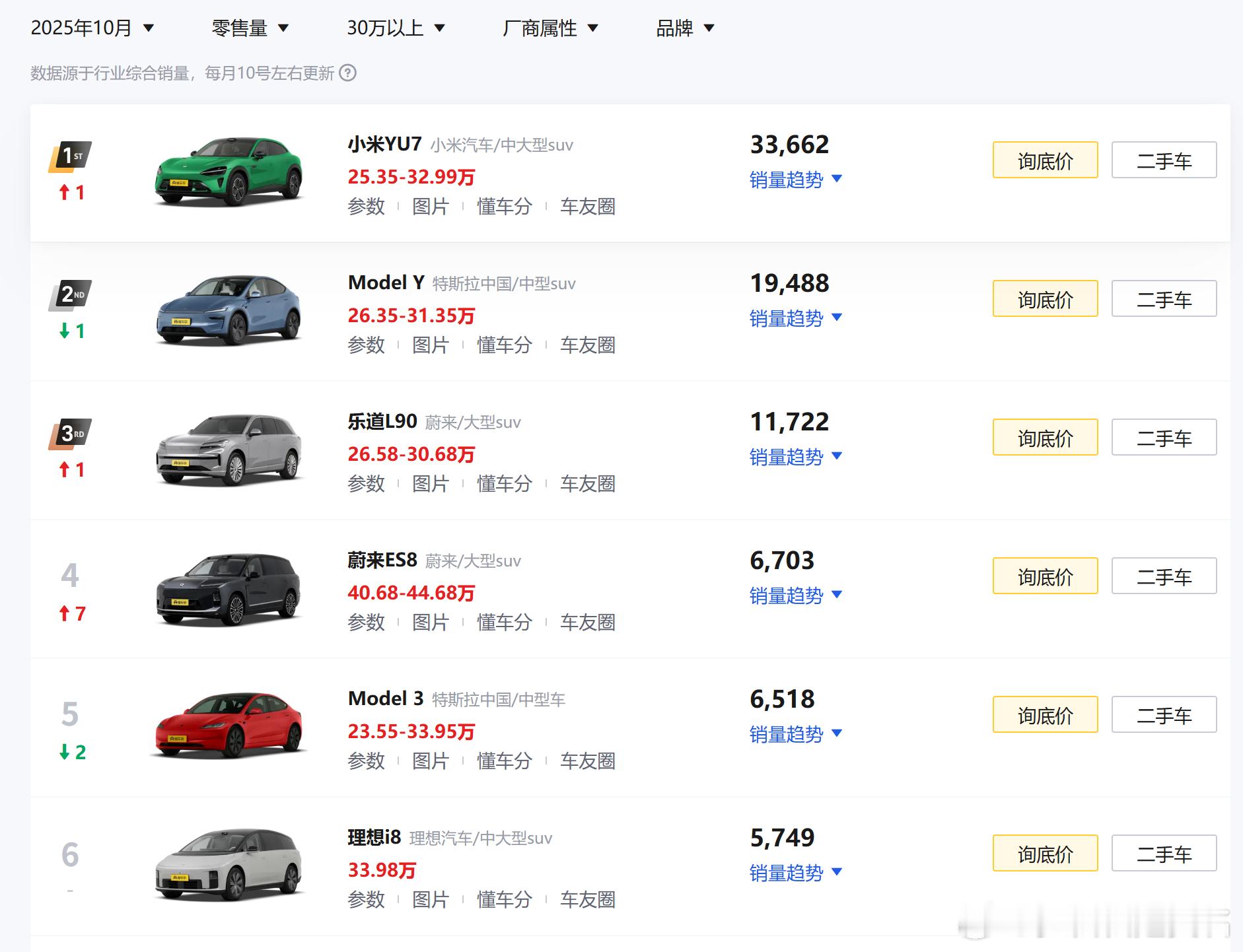This screenshot has width=1243, height=952.
Task: View 参数 for Model Y
Action: tap(366, 345)
